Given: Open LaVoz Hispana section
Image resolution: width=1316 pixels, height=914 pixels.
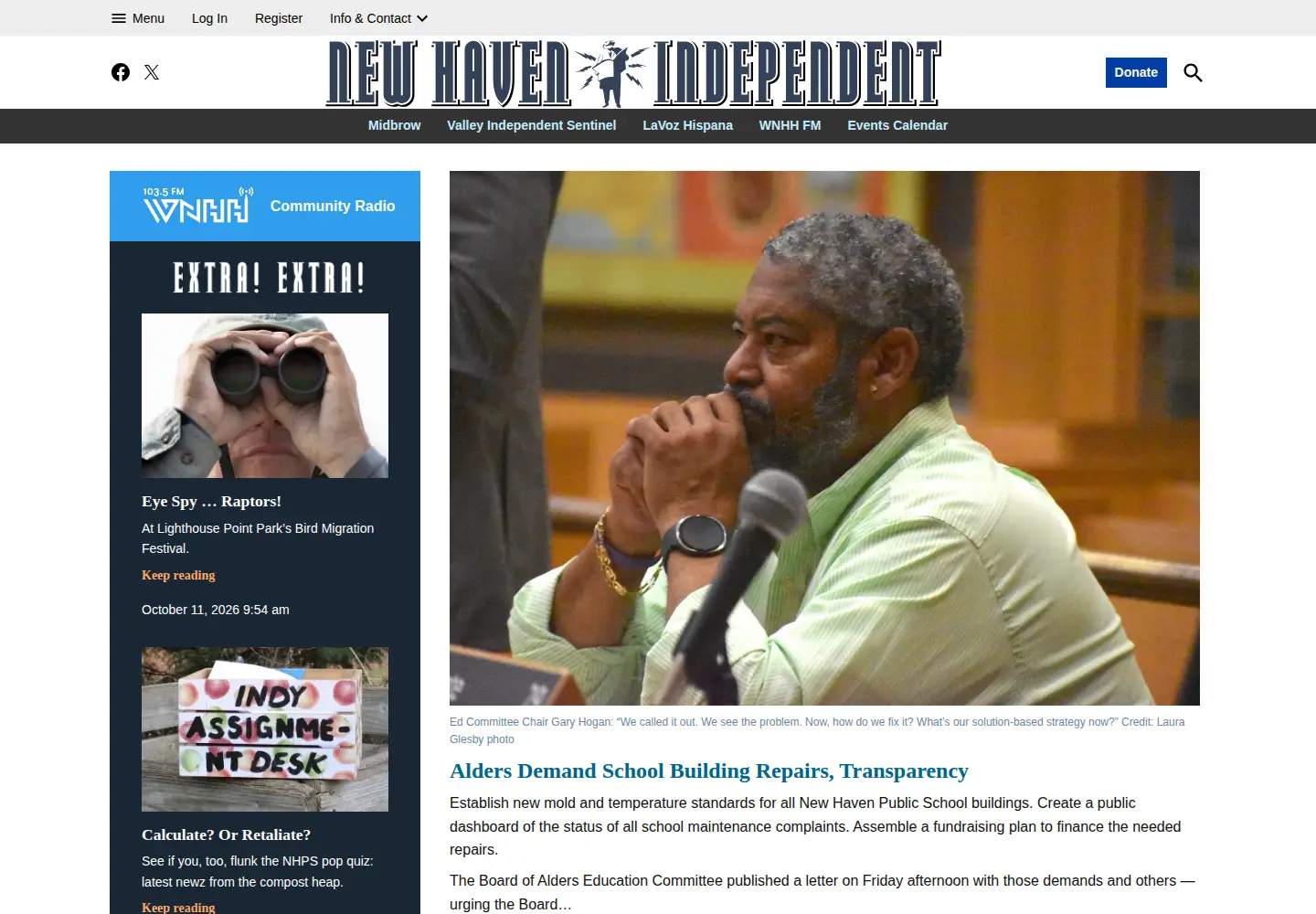Looking at the screenshot, I should (x=687, y=125).
